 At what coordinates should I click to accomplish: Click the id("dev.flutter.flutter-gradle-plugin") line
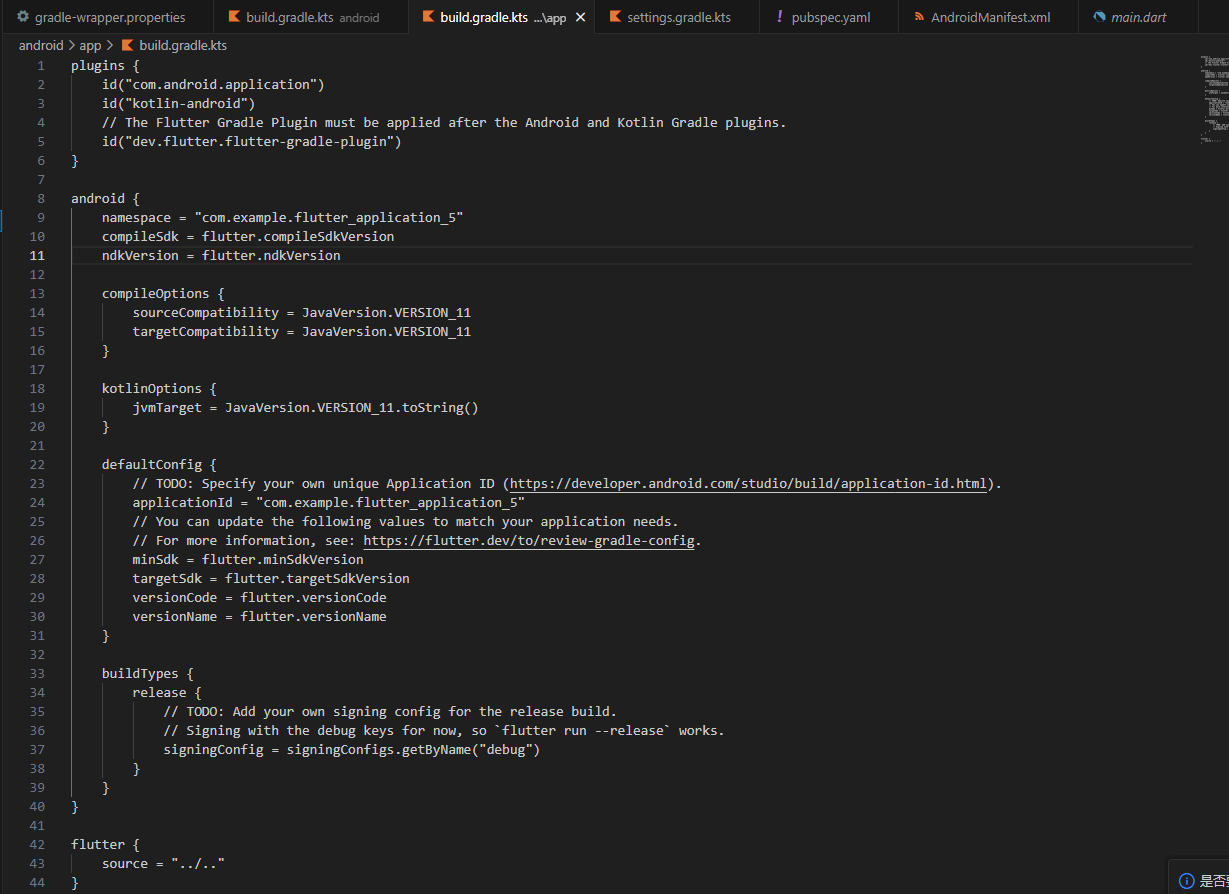252,142
